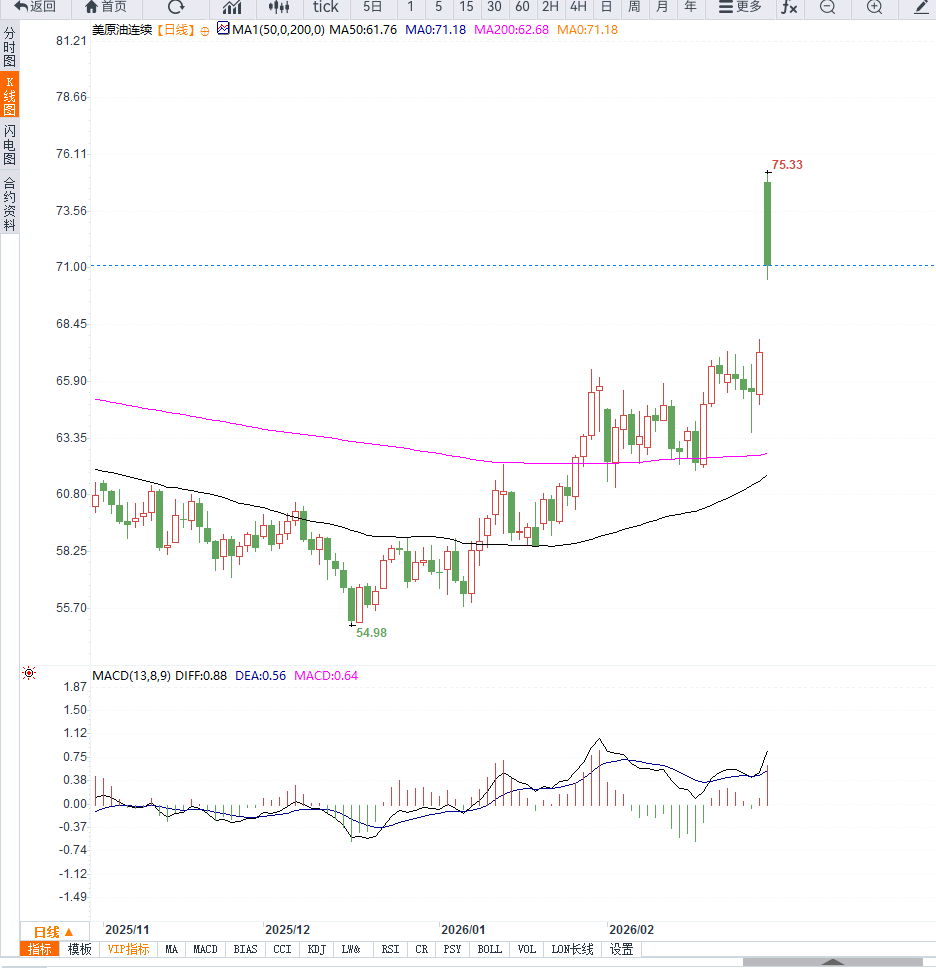Viewport: 936px width, 968px height.
Task: Open the 分时图 side tab
Action: 9,46
